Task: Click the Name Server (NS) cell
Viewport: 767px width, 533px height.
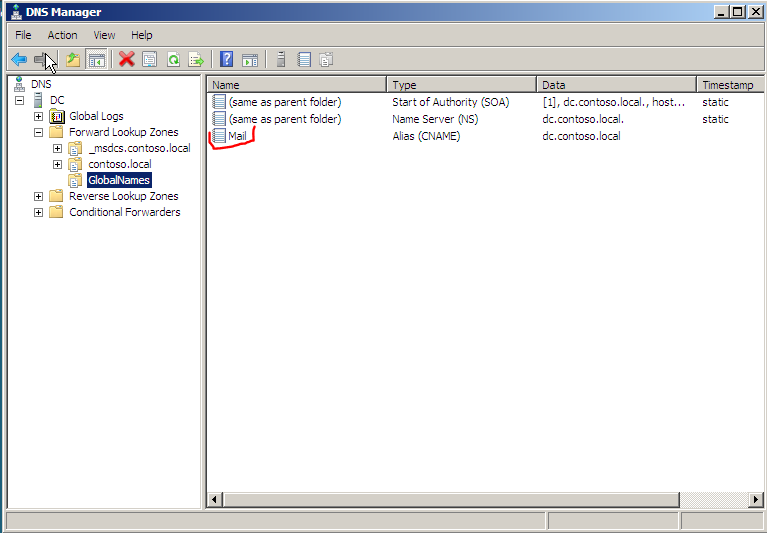Action: click(435, 119)
